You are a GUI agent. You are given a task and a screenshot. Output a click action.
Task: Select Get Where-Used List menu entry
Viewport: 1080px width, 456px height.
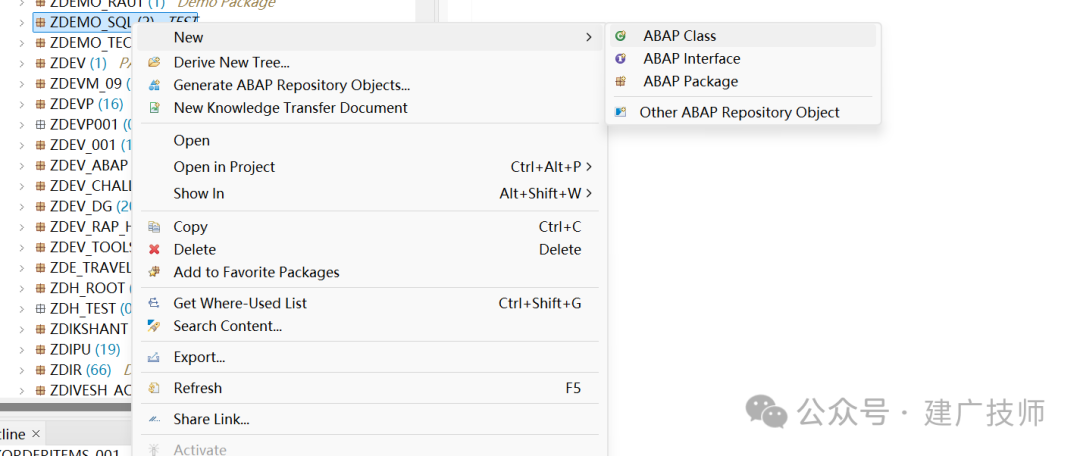point(240,303)
